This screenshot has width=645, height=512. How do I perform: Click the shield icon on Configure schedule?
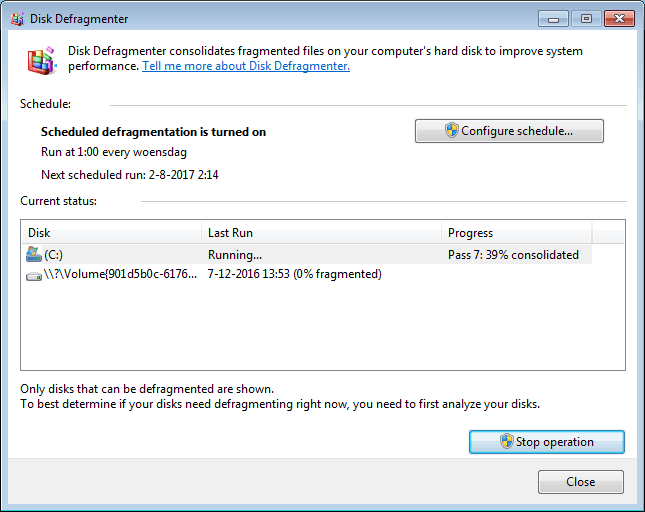[452, 130]
